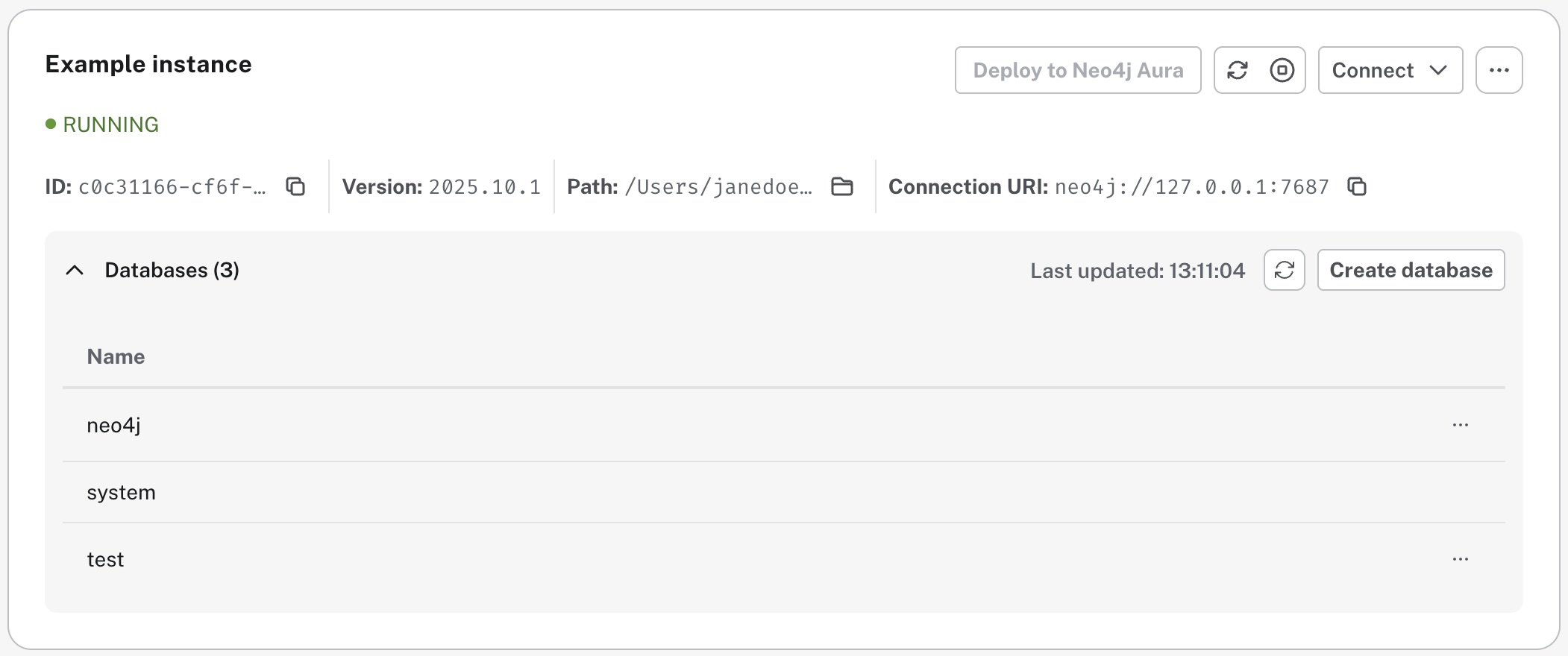1568x656 pixels.
Task: Collapse the Databases section
Action: [x=75, y=270]
